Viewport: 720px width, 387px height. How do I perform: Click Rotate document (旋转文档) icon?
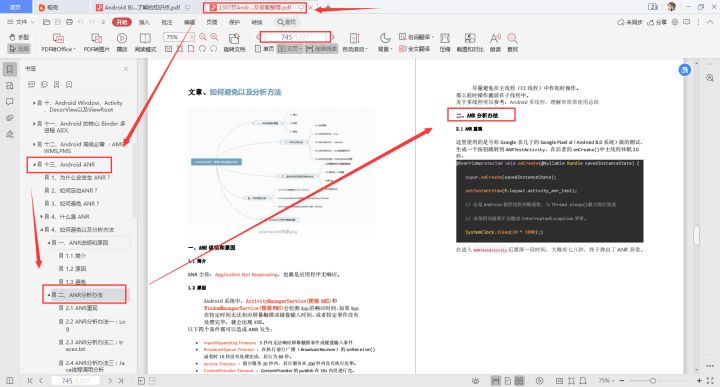tap(234, 43)
